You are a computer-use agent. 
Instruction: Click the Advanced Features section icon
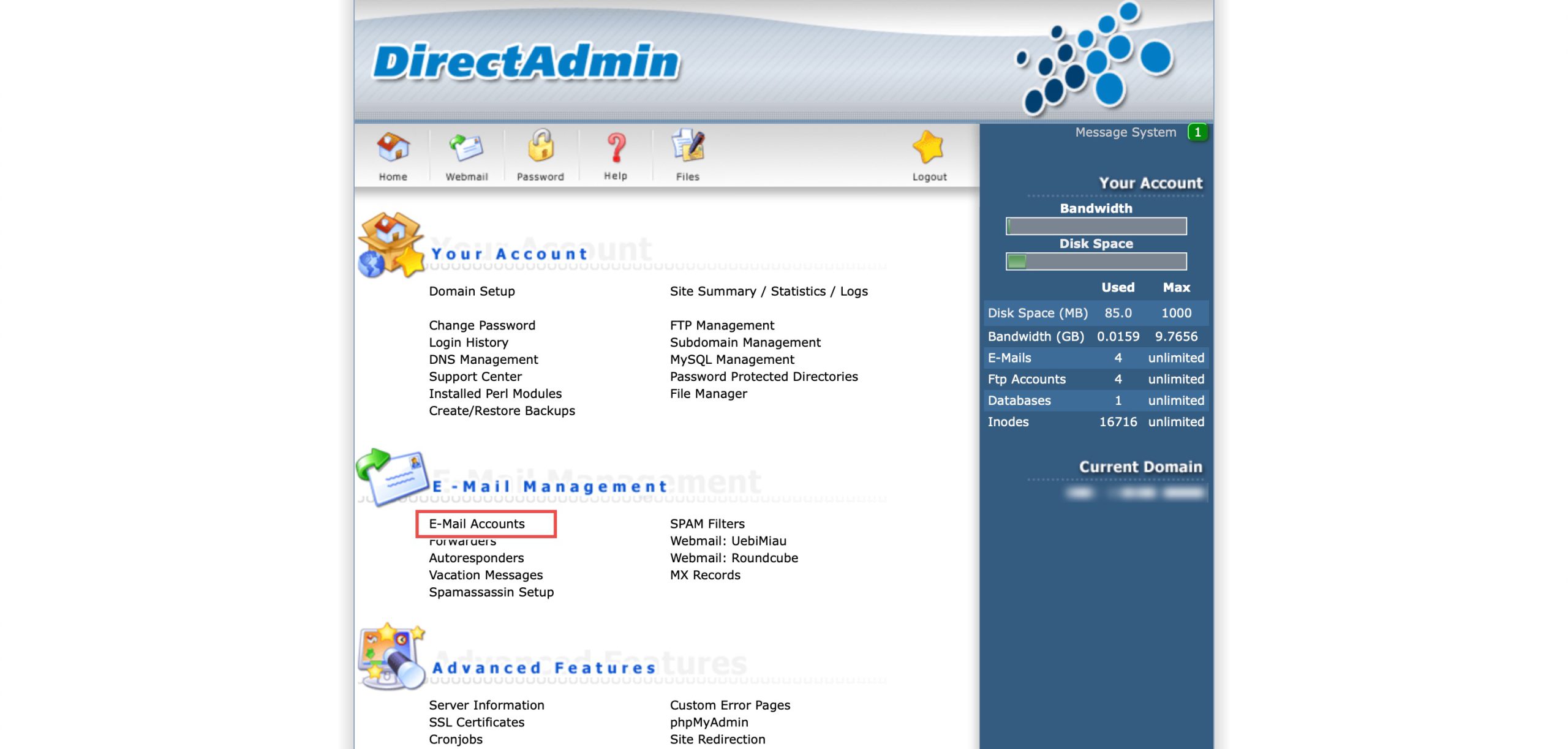(x=391, y=657)
